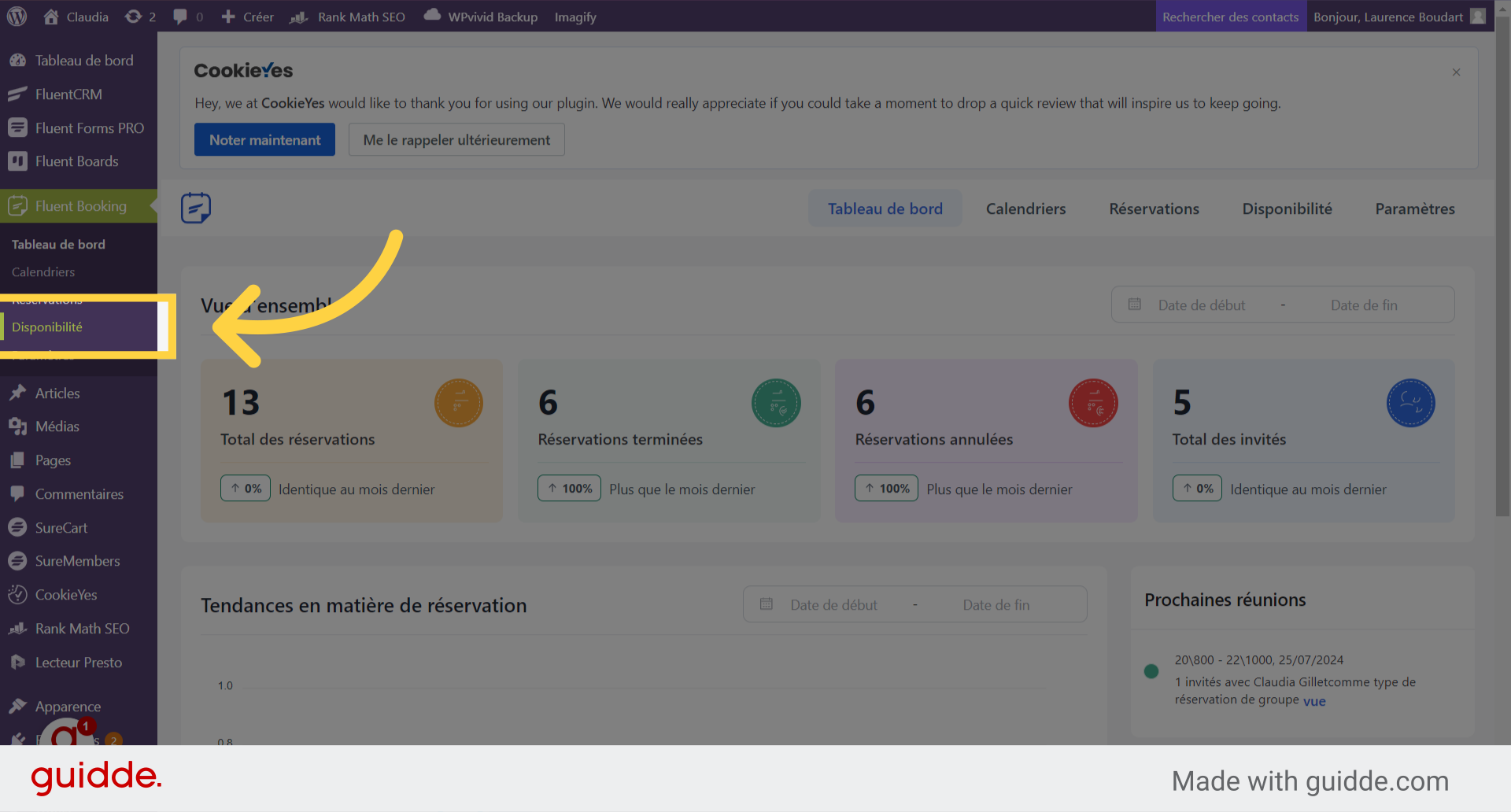
Task: Click the page vertical scrollbar
Action: (x=1502, y=268)
